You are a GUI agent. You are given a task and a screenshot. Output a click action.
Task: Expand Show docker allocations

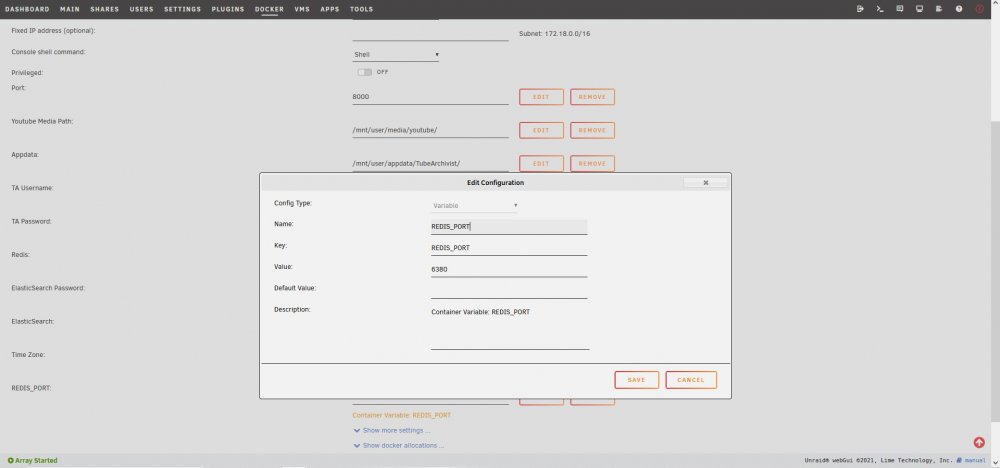pos(399,446)
